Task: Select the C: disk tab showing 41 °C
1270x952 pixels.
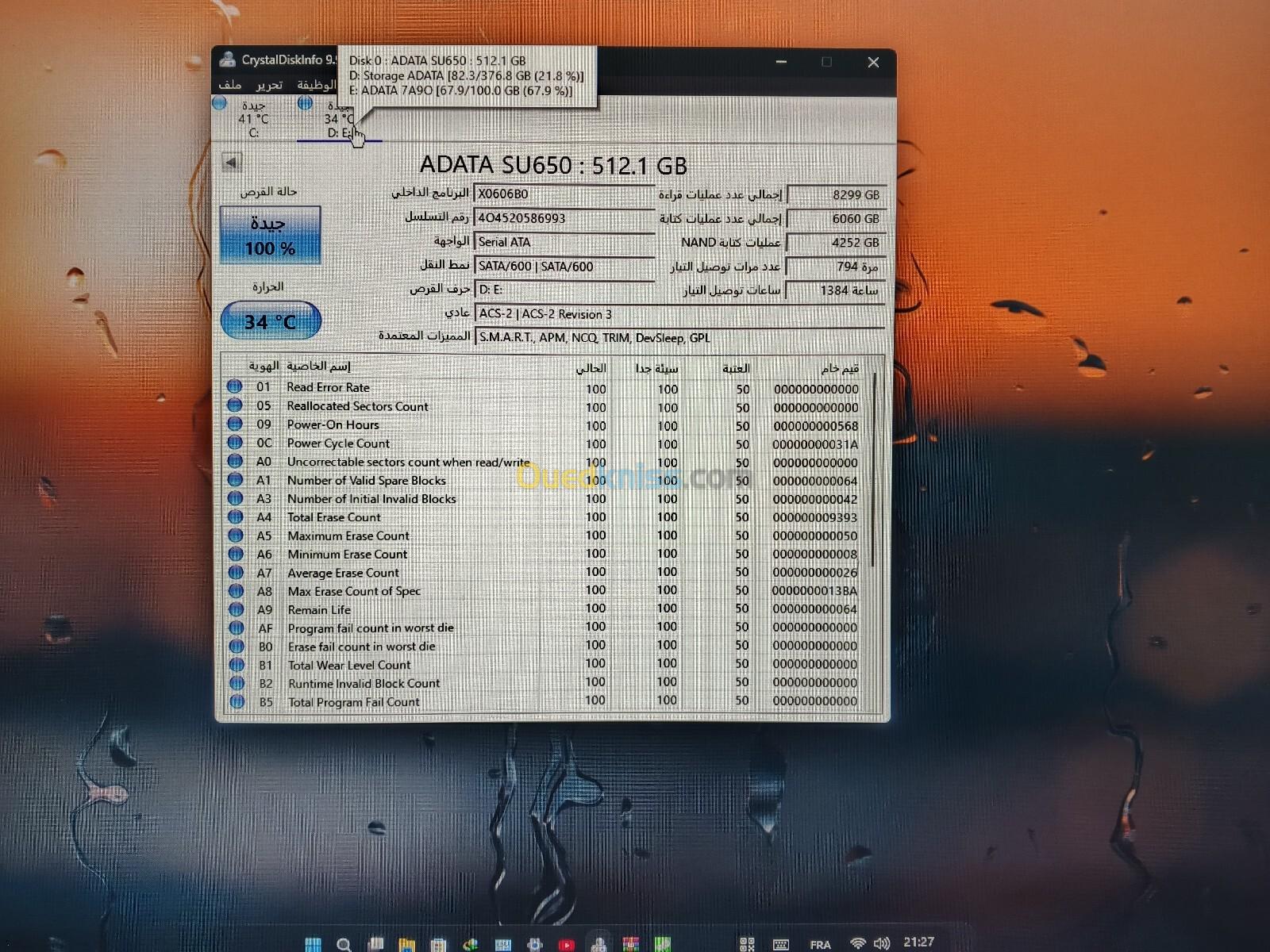Action: [252, 118]
